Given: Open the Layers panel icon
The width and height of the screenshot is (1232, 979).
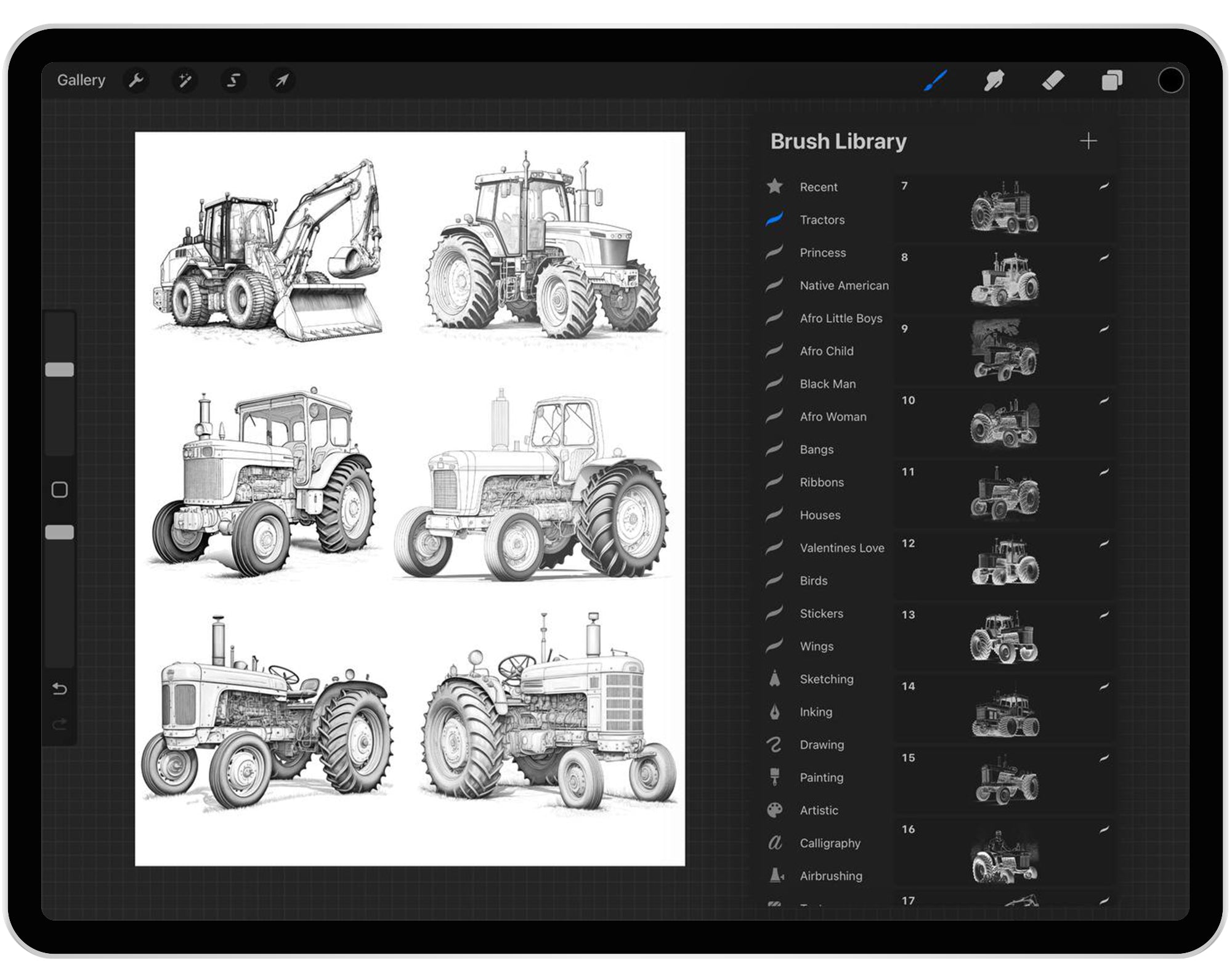Looking at the screenshot, I should 1112,79.
